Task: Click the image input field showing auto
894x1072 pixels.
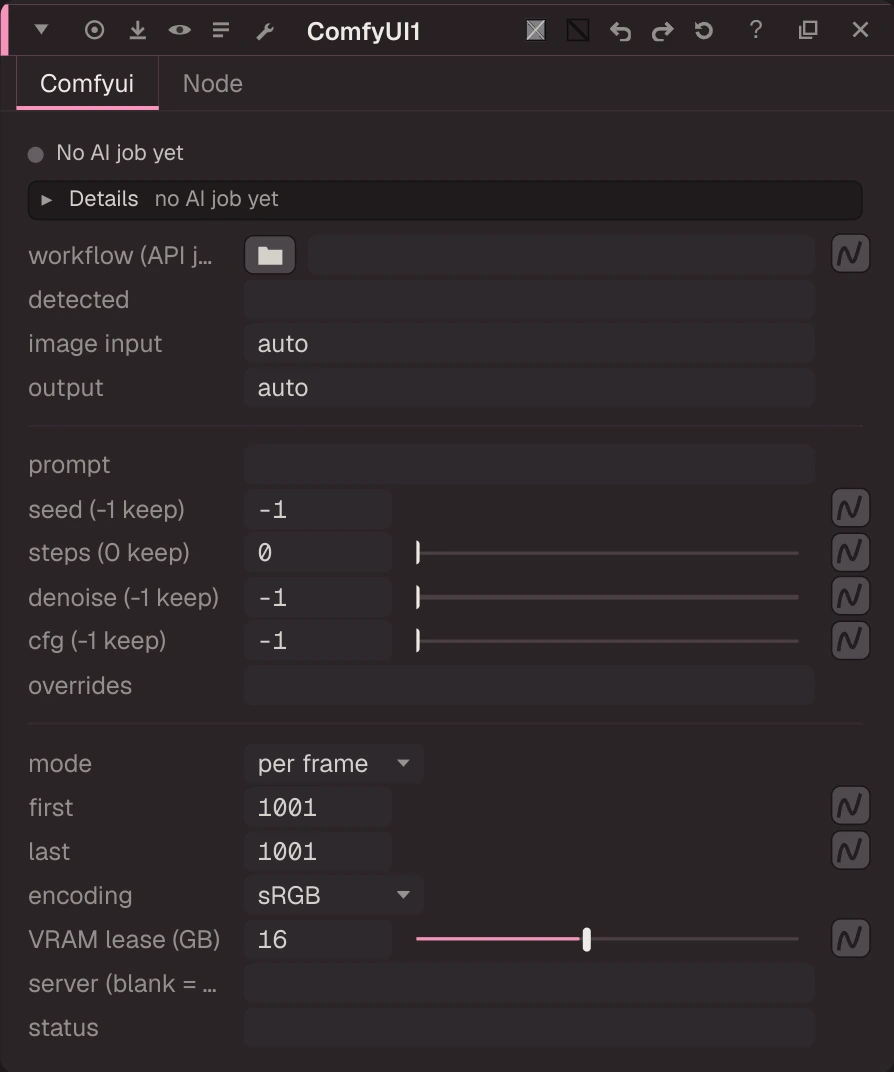Action: (529, 344)
